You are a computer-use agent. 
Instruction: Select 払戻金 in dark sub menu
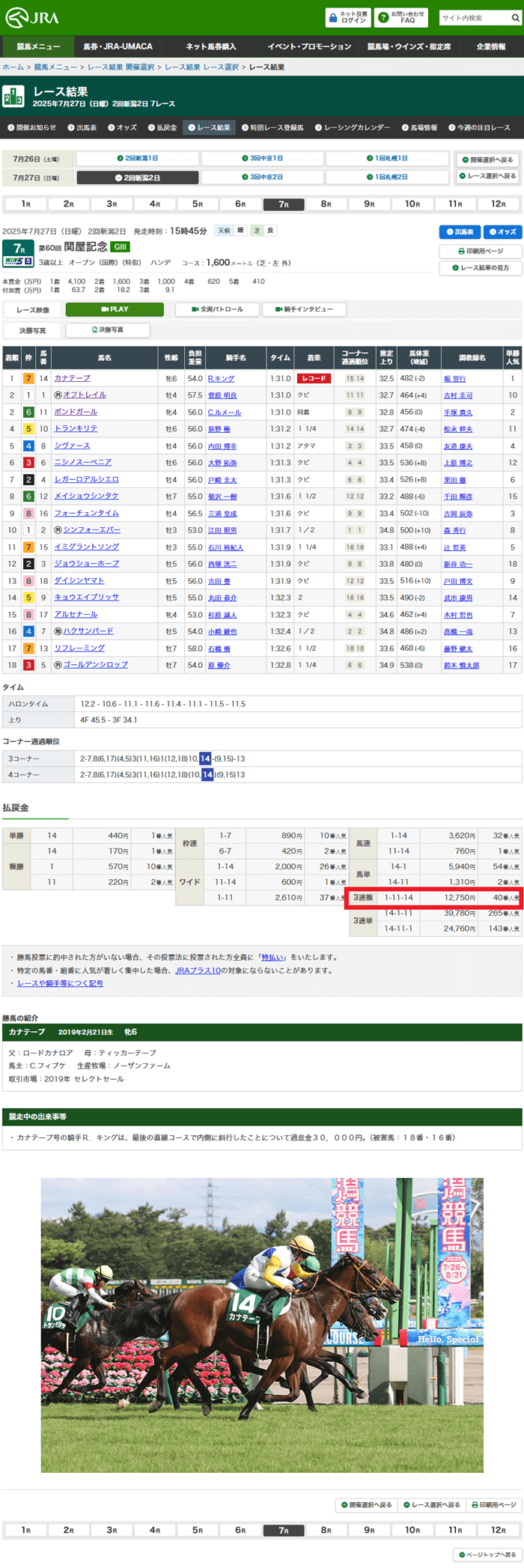tap(162, 128)
